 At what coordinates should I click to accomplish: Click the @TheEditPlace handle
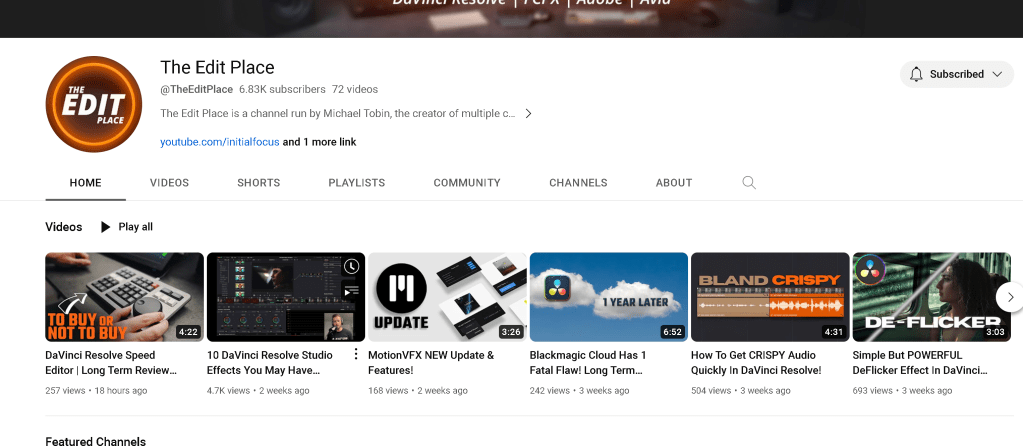pyautogui.click(x=196, y=89)
